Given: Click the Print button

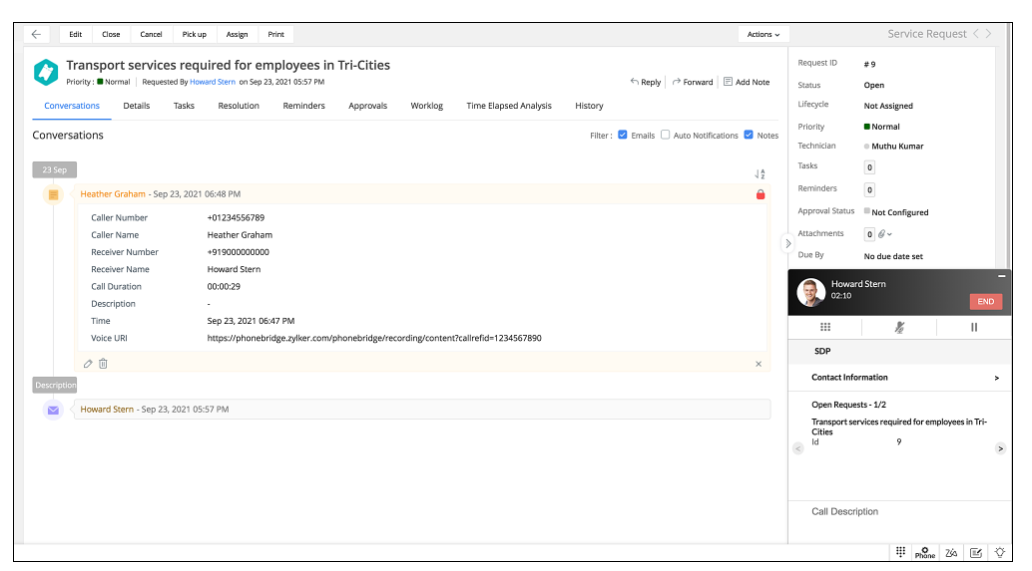Looking at the screenshot, I should 276,34.
